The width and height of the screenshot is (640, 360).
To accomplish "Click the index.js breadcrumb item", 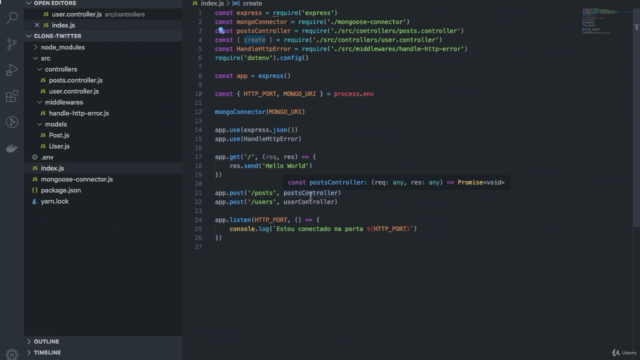I will pyautogui.click(x=212, y=3).
